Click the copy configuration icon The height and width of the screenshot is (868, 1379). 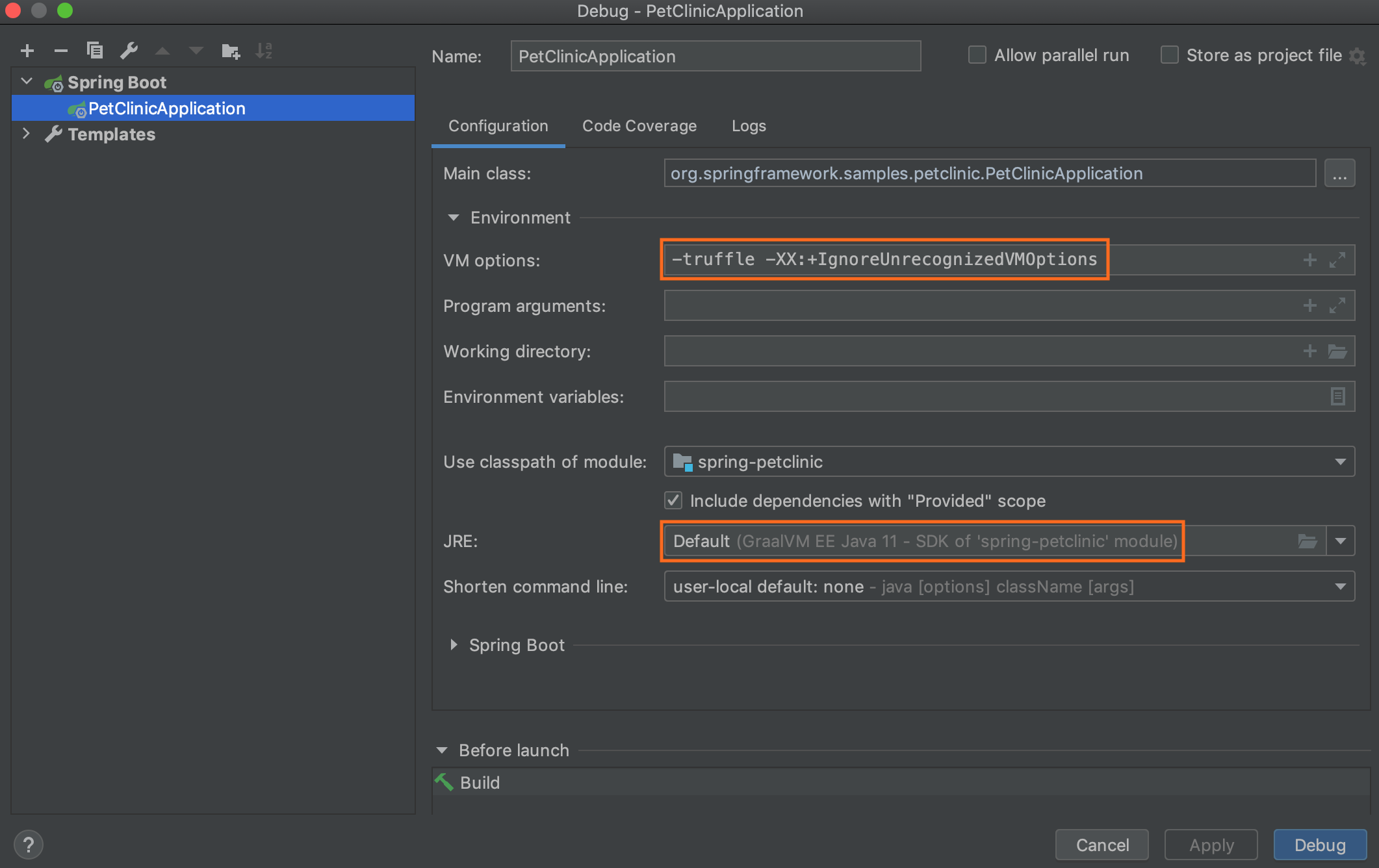coord(95,49)
